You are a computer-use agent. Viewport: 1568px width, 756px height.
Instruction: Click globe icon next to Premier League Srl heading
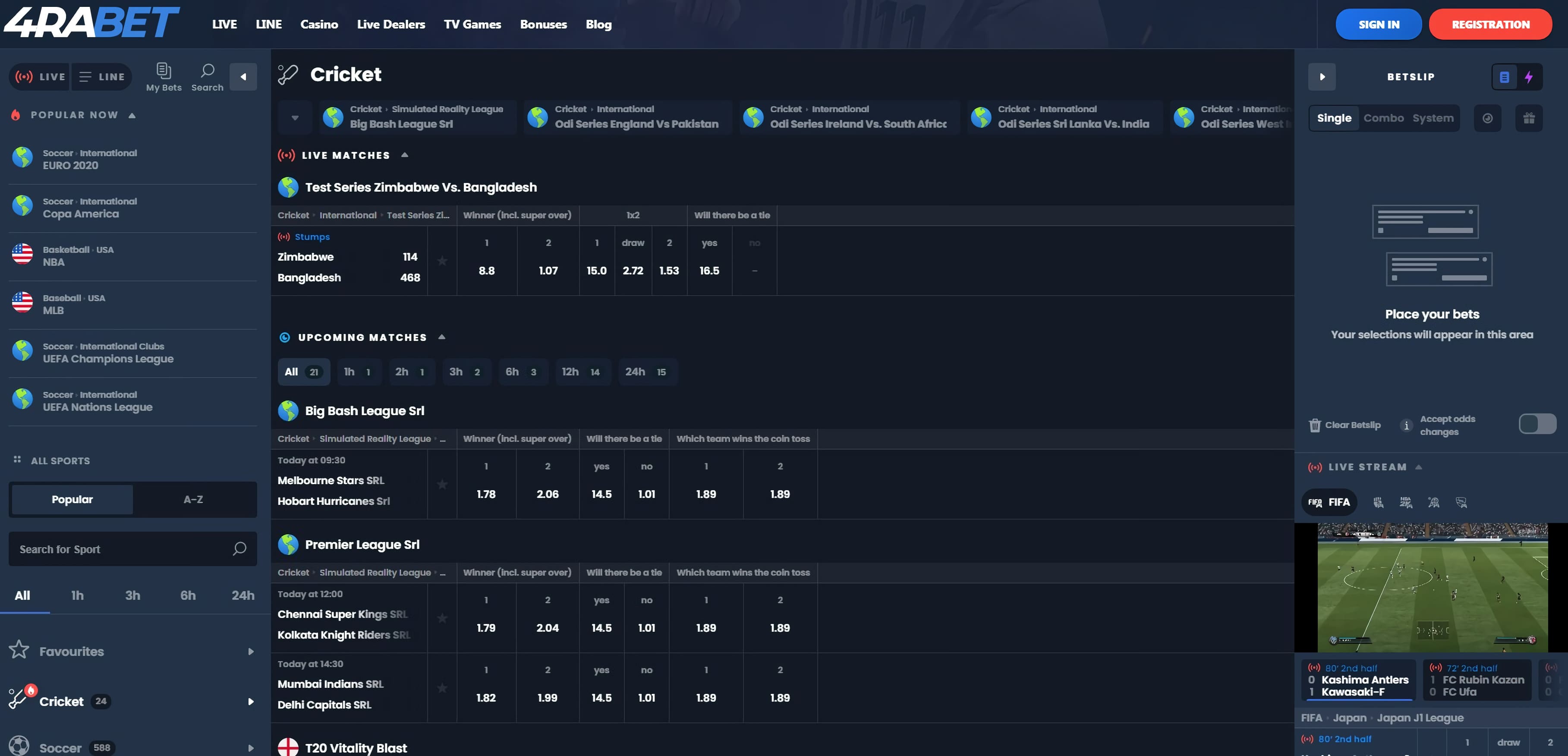point(288,544)
